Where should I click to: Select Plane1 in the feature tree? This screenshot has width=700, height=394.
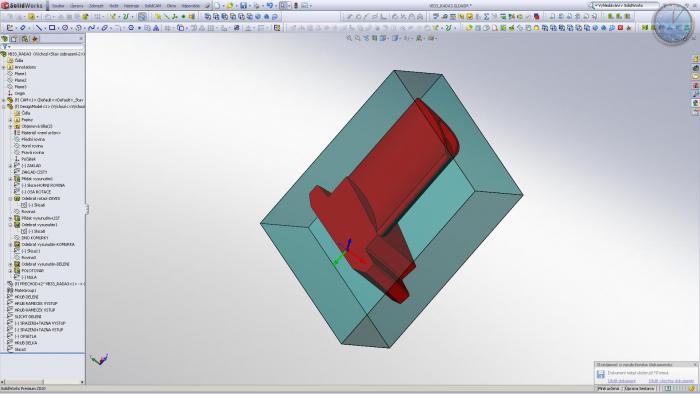click(x=20, y=74)
